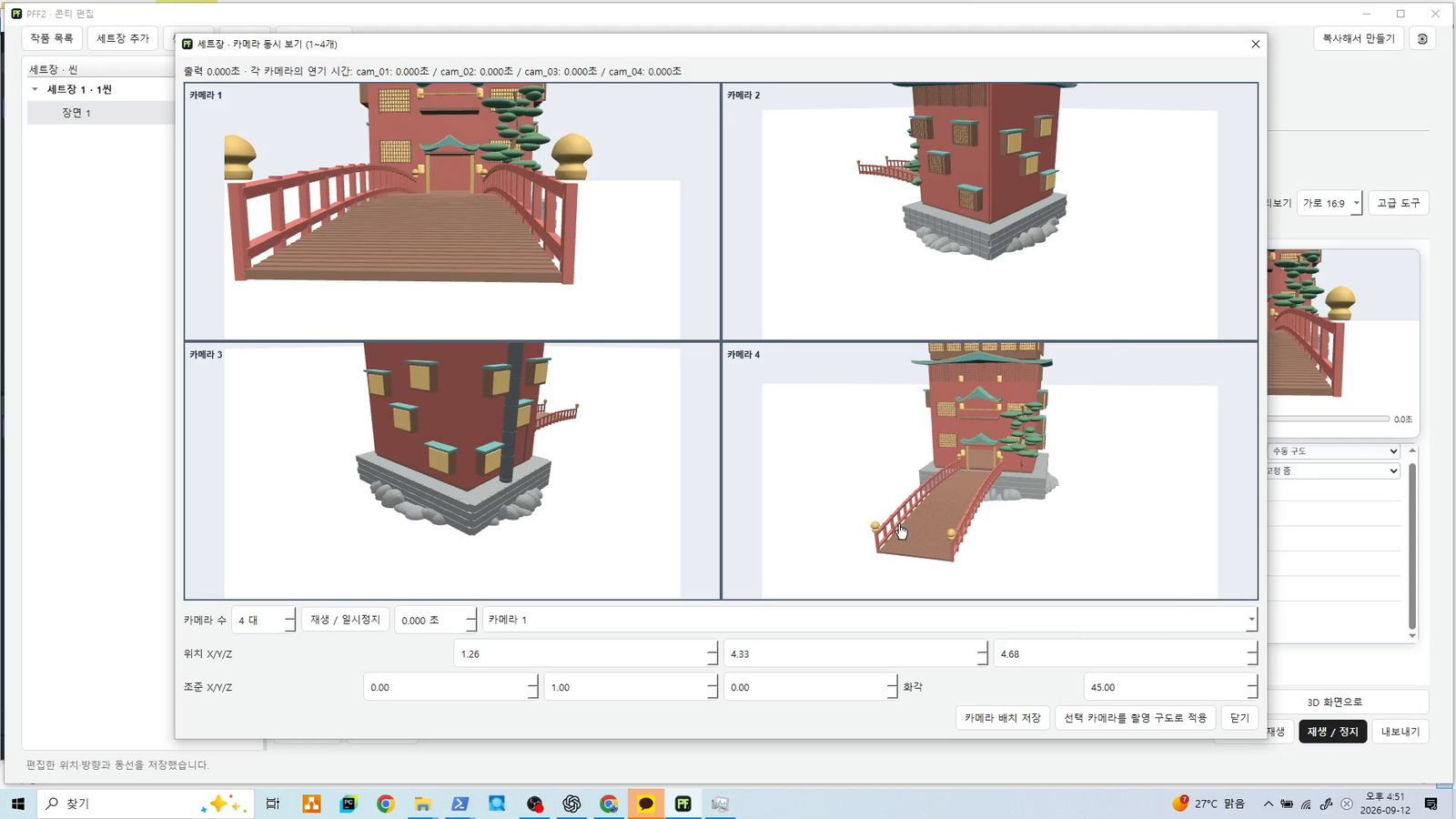Click the position Z field 4.68
The width and height of the screenshot is (1456, 819).
point(1126,653)
